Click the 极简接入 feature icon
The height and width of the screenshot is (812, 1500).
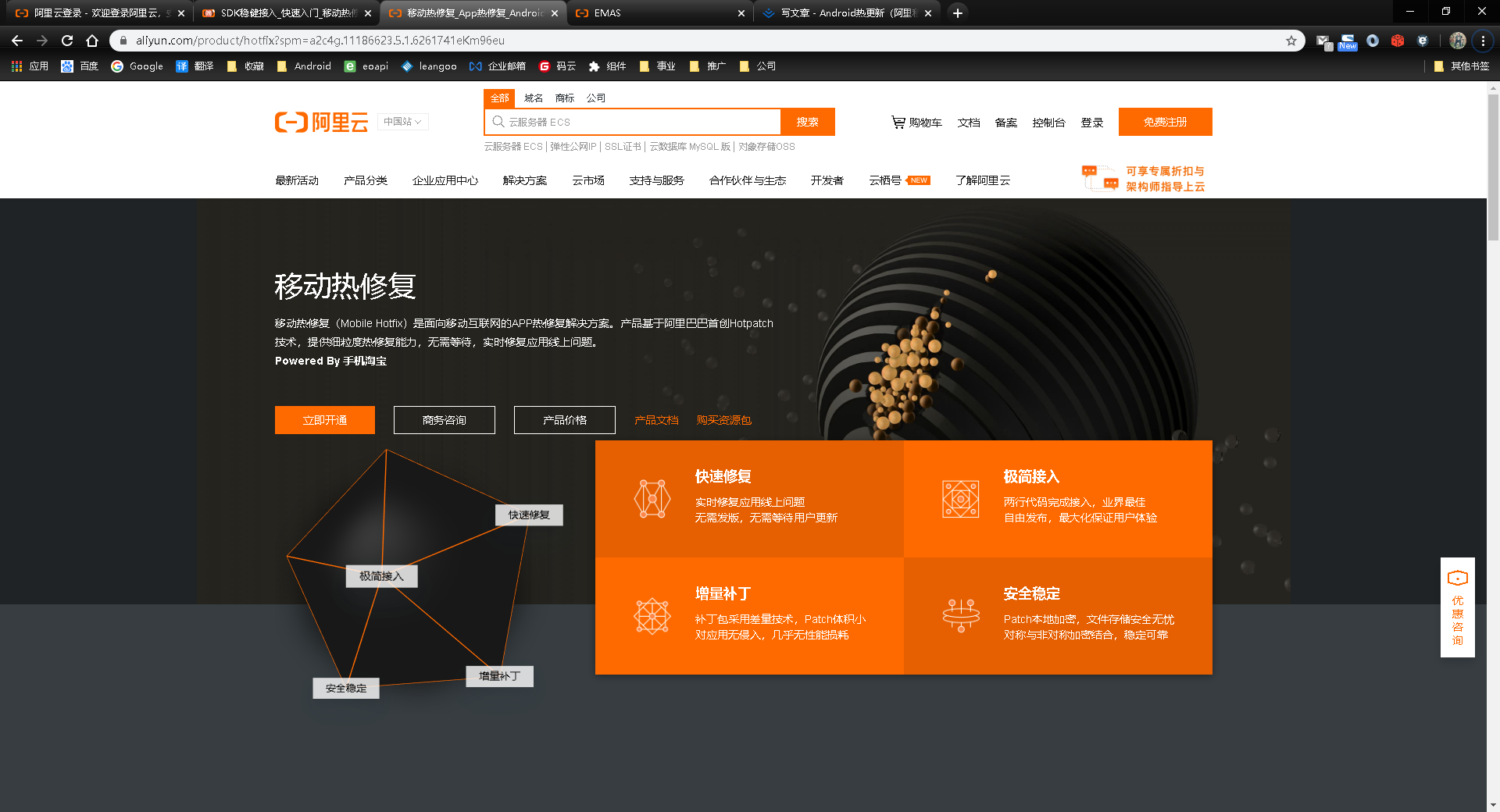tap(961, 499)
